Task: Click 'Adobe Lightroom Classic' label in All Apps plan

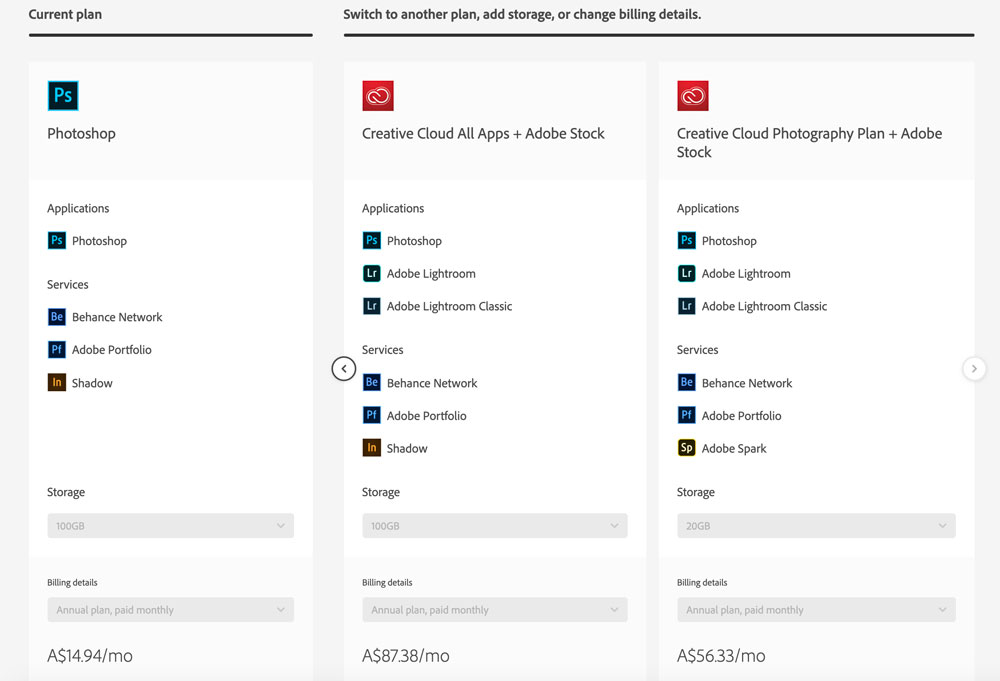Action: click(x=450, y=306)
